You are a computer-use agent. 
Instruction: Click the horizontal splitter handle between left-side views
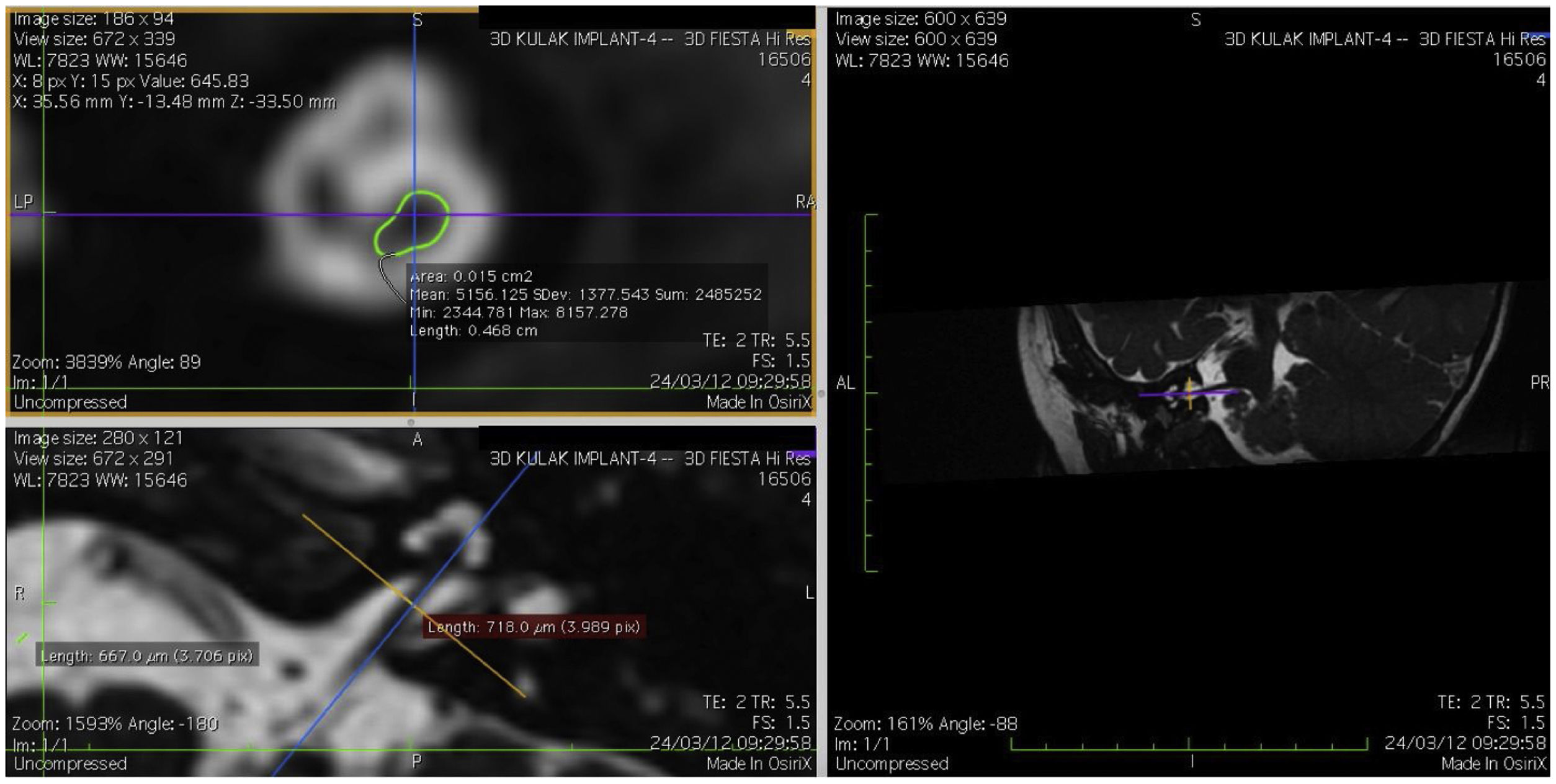411,422
